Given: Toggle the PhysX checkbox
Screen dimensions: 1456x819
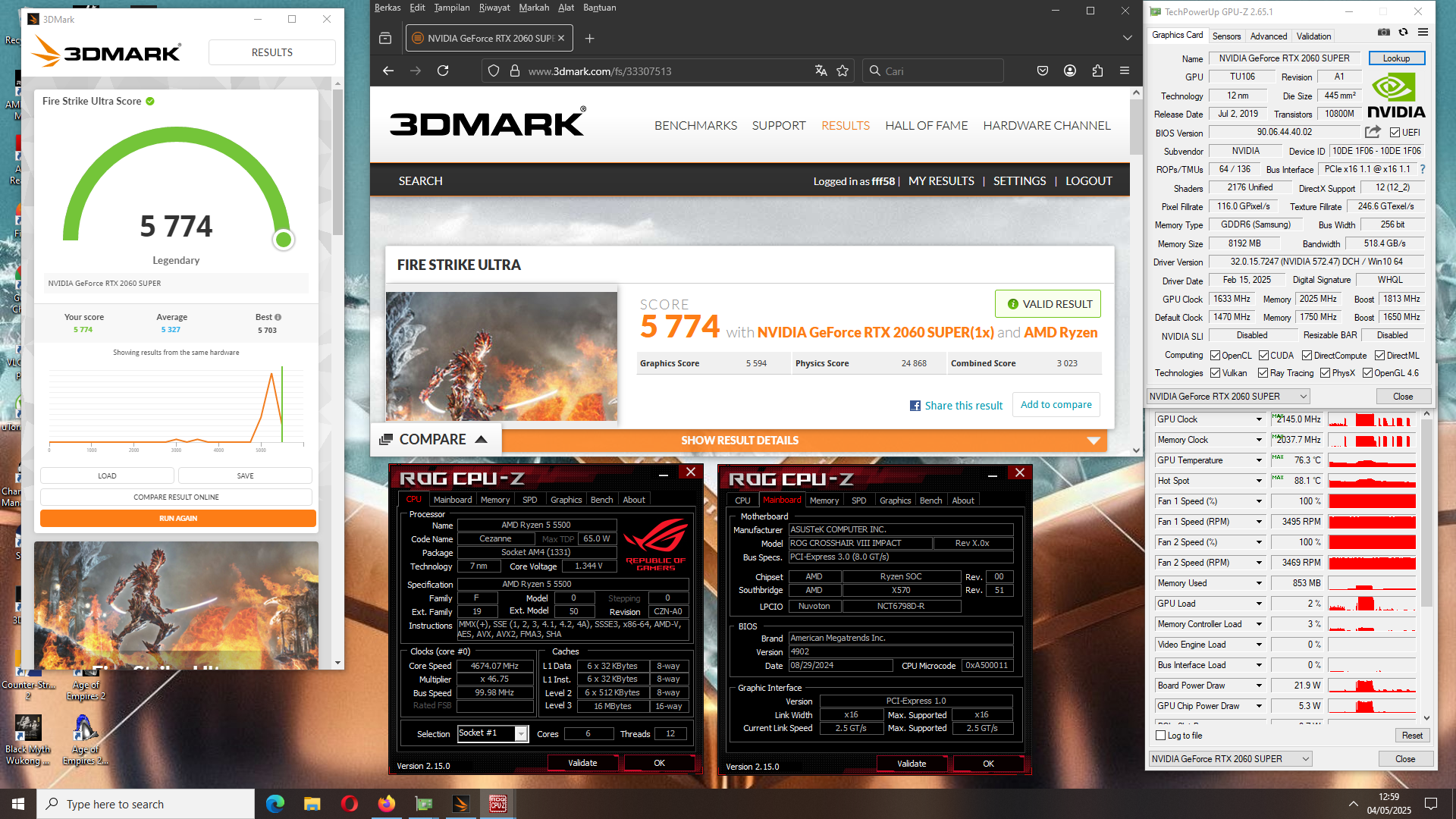Looking at the screenshot, I should pos(1325,373).
